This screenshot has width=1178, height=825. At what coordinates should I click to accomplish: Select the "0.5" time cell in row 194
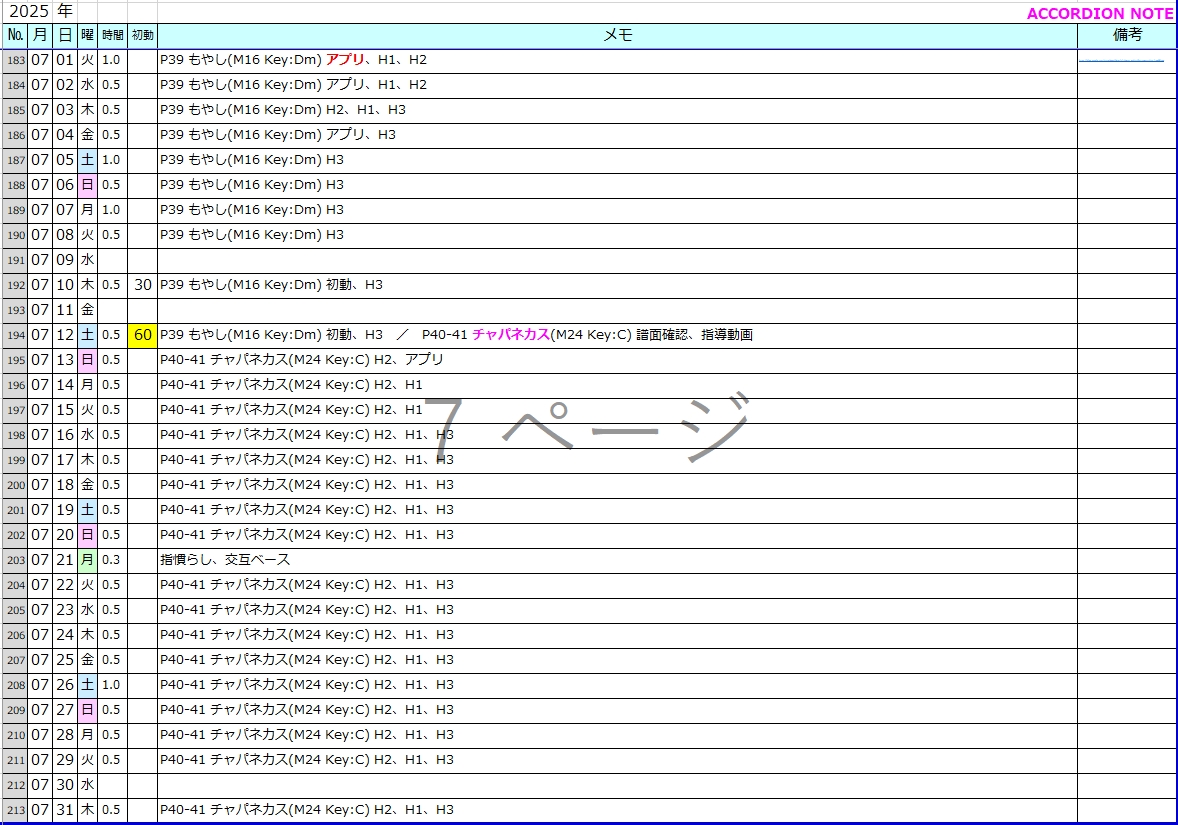pos(113,336)
